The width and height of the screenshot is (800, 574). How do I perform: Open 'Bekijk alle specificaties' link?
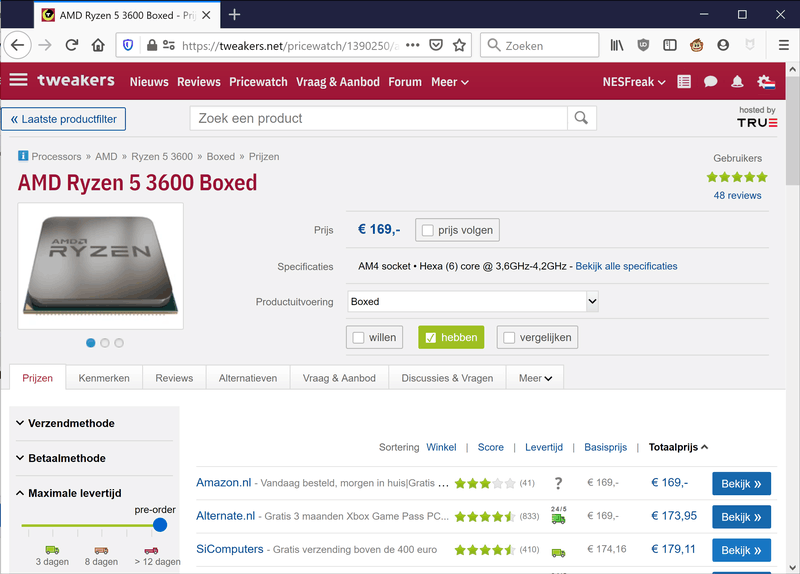[626, 266]
